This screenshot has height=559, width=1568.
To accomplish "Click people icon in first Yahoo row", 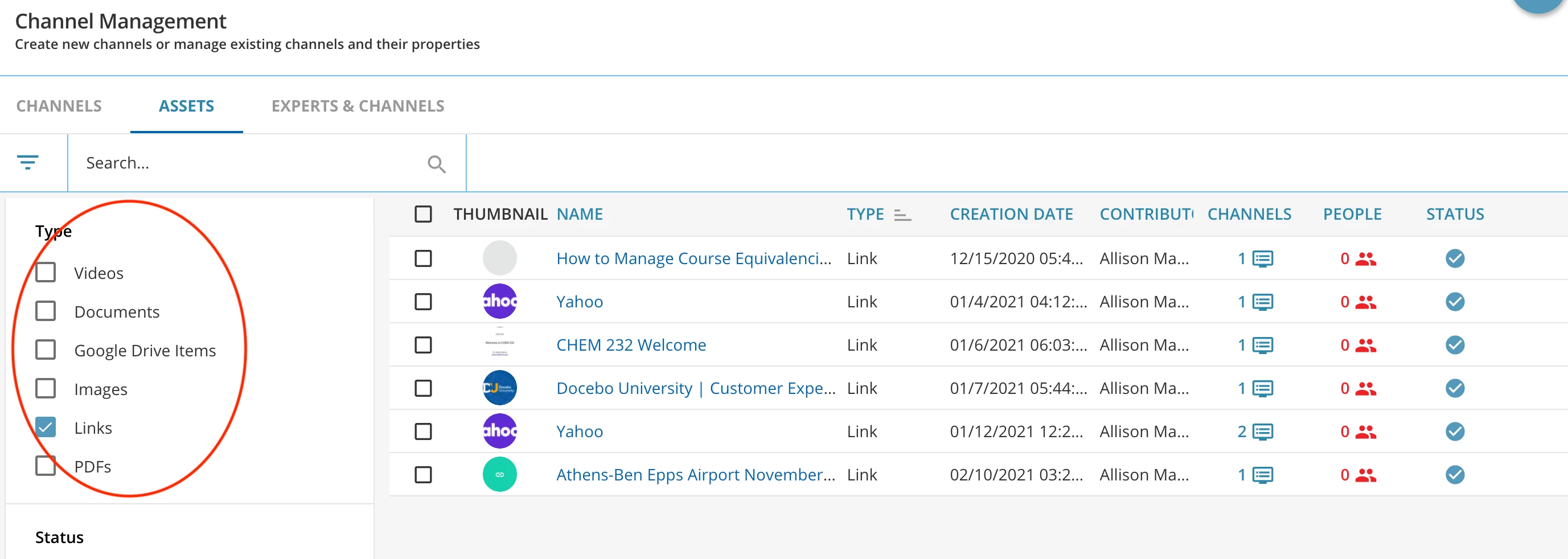I will pyautogui.click(x=1365, y=302).
